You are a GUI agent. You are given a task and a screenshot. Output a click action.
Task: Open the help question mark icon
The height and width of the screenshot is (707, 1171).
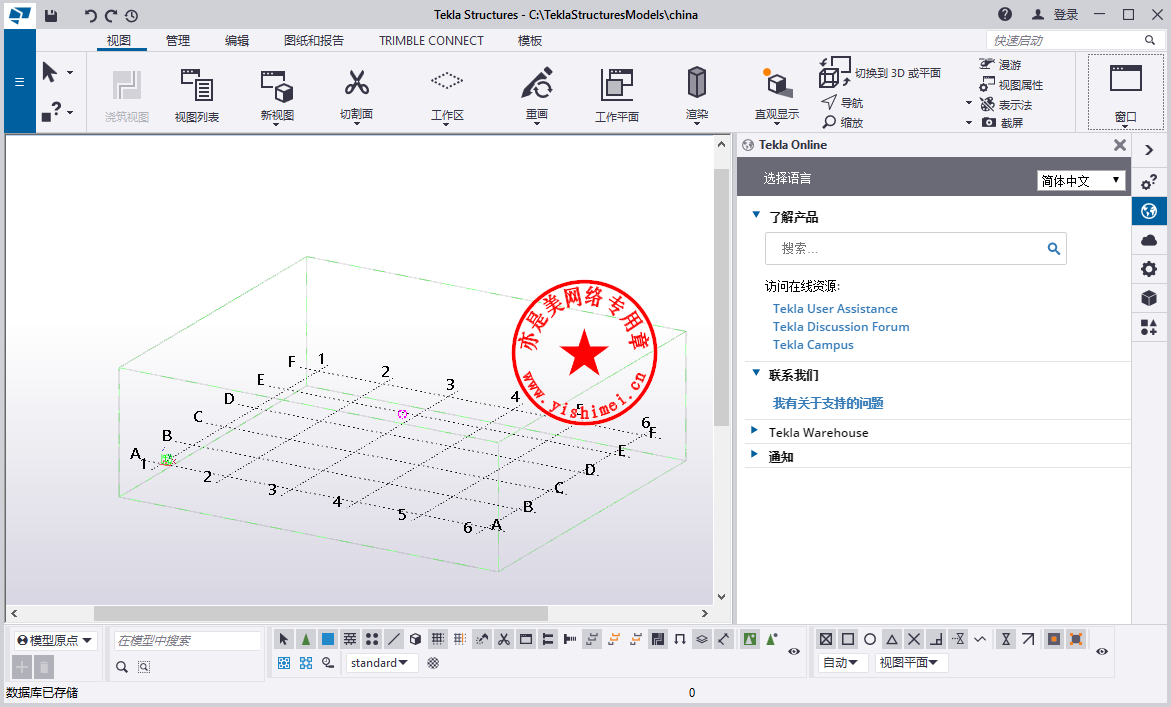1005,14
